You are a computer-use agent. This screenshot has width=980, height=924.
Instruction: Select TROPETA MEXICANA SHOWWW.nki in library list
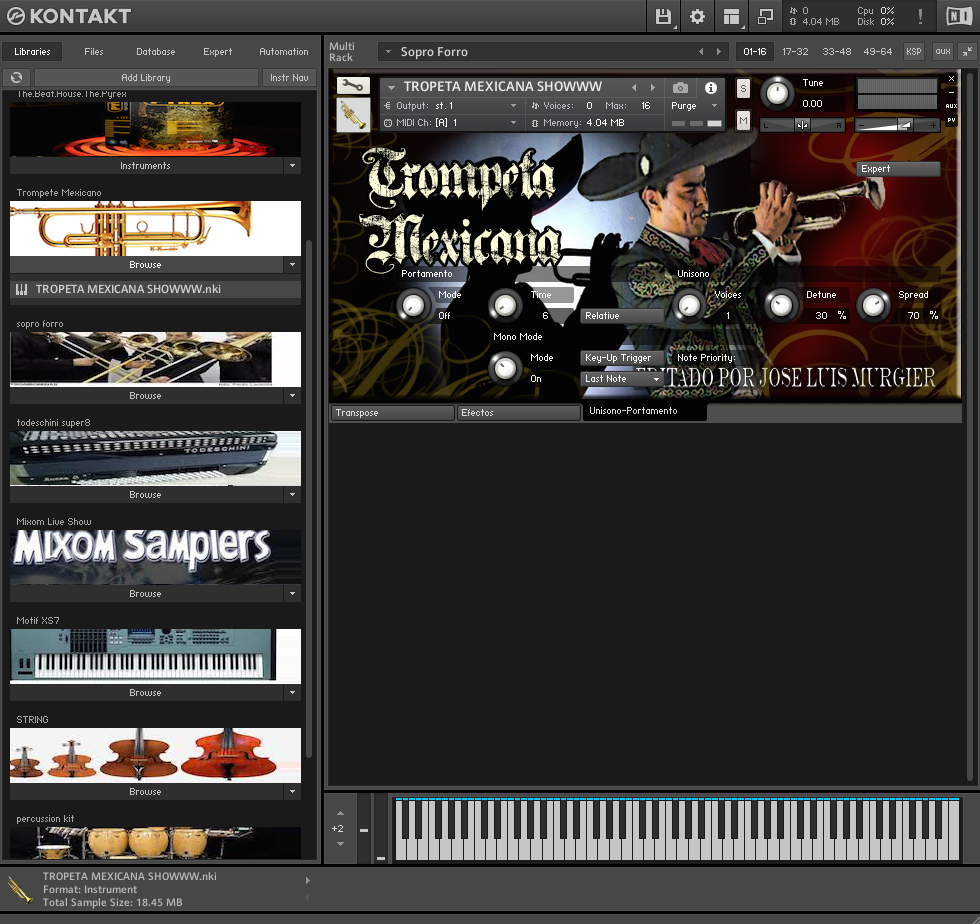(x=155, y=289)
